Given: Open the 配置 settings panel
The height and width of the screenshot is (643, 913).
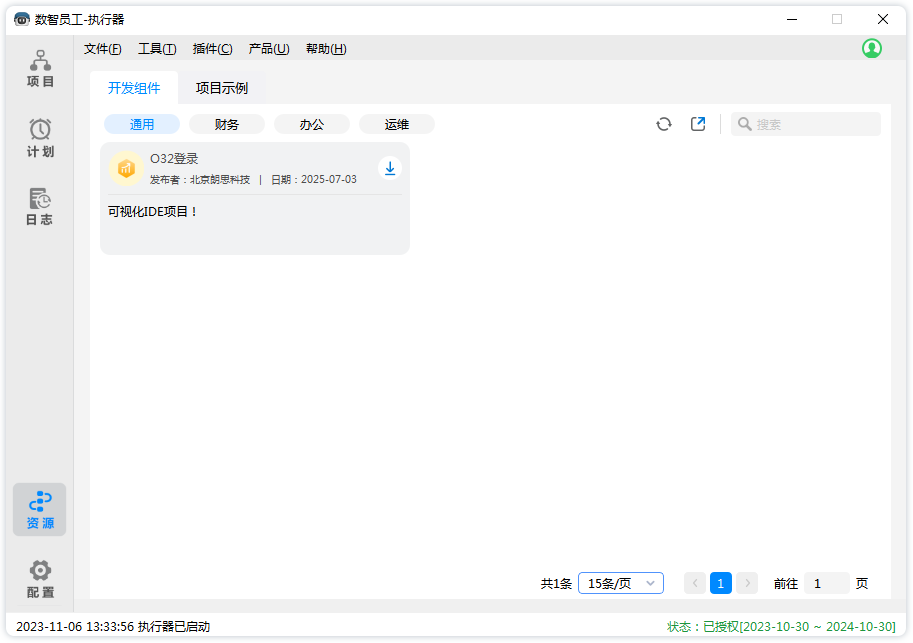Looking at the screenshot, I should click(x=40, y=578).
